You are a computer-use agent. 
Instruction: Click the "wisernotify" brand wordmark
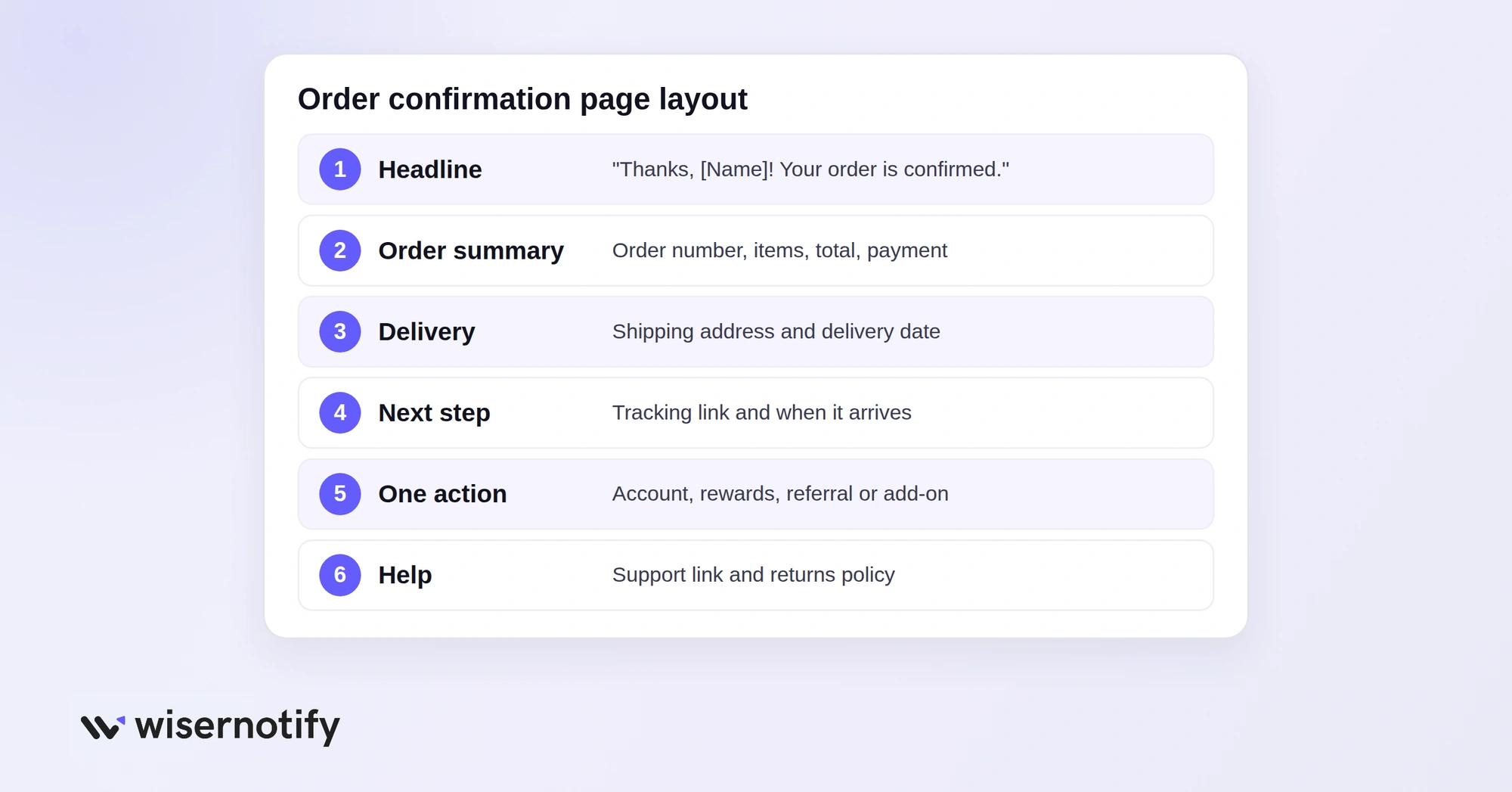[x=237, y=726]
